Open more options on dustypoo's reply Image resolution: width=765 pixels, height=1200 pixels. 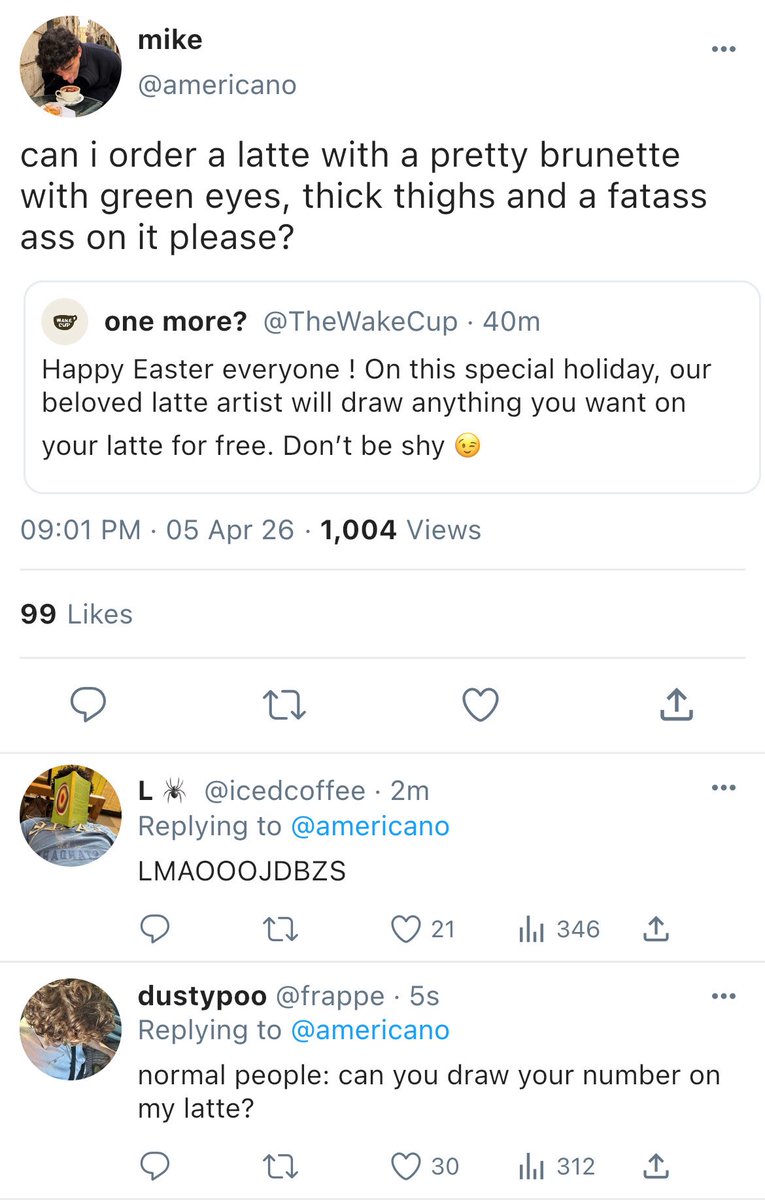723,996
